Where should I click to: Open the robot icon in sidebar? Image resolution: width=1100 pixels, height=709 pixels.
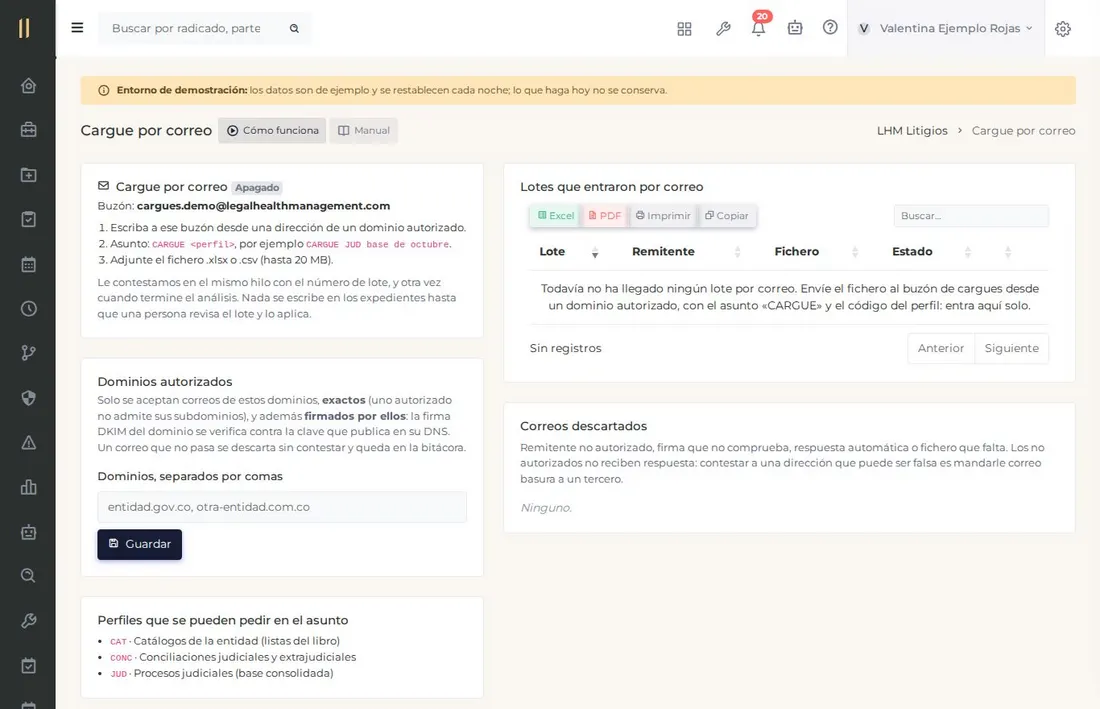28,532
